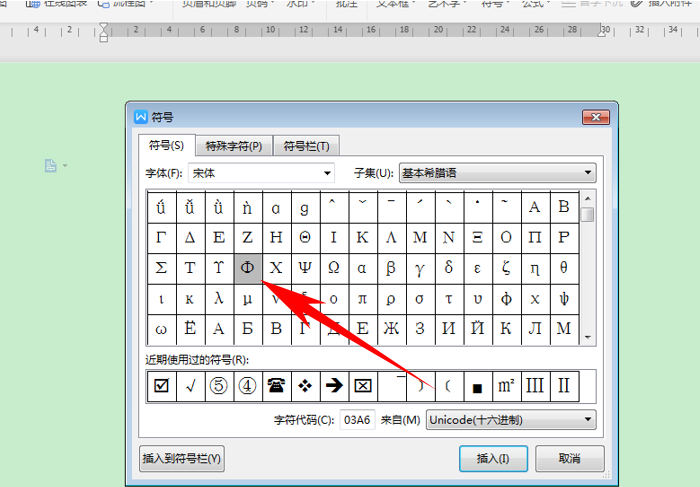700x487 pixels.
Task: Click the lowercase pi π symbol
Action: point(362,299)
